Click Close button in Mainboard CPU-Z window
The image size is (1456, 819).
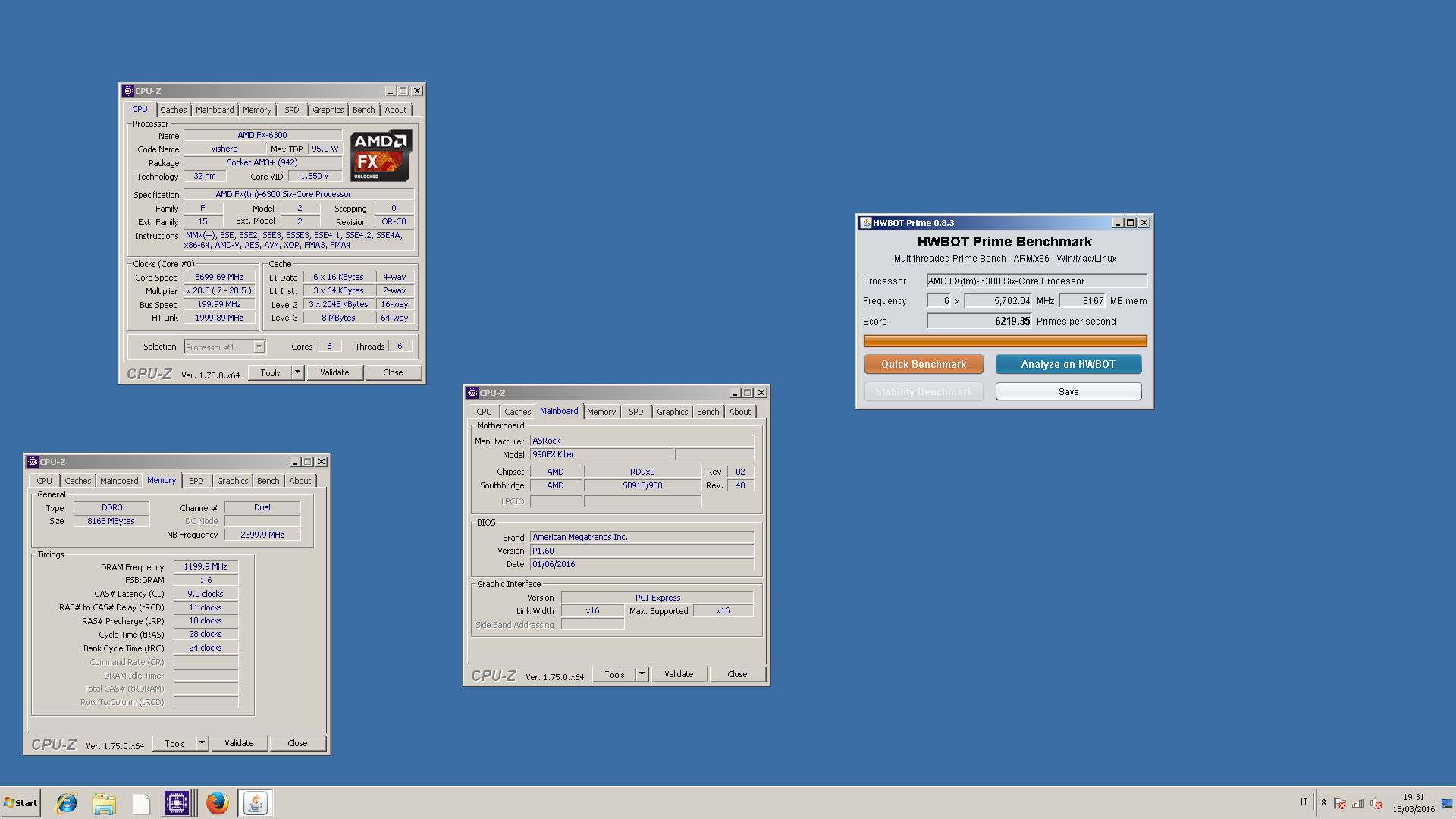click(737, 674)
